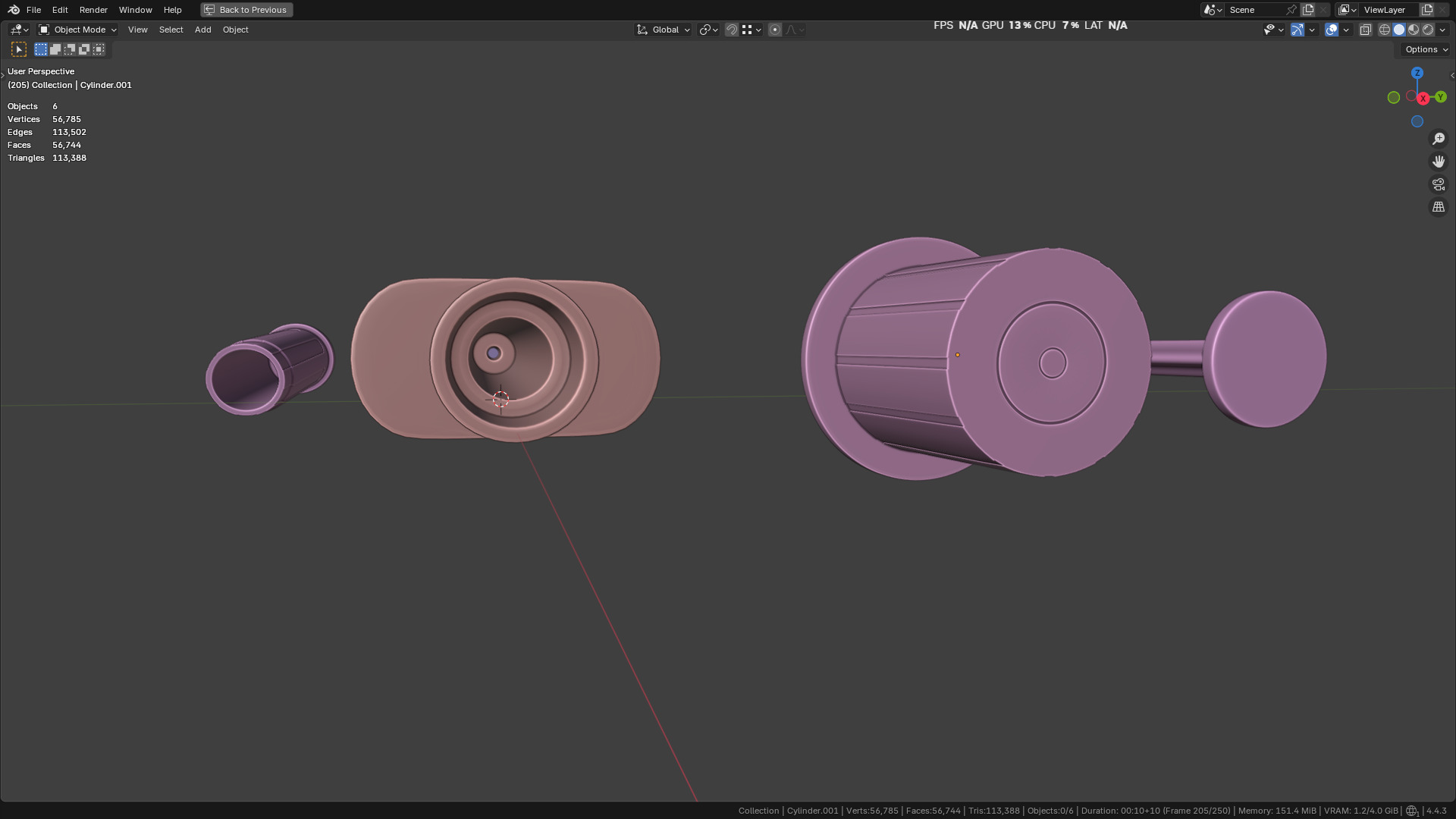Toggle camera view icon
This screenshot has height=819, width=1456.
tap(1439, 184)
